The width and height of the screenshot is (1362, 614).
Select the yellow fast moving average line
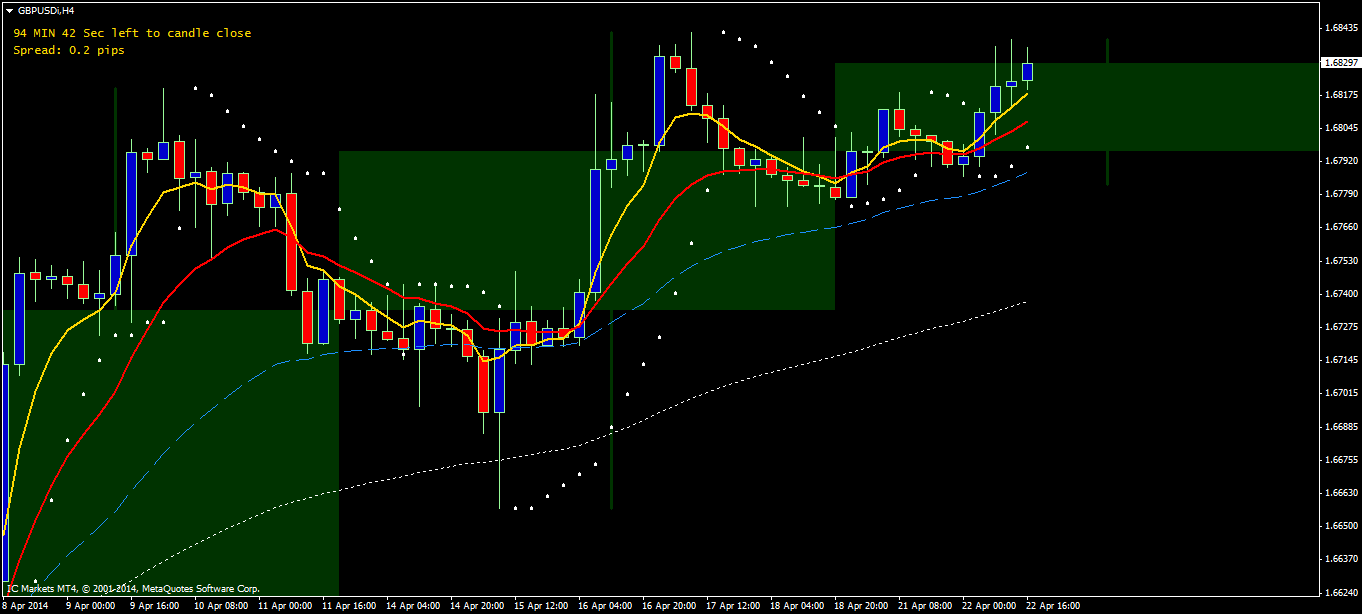680,116
